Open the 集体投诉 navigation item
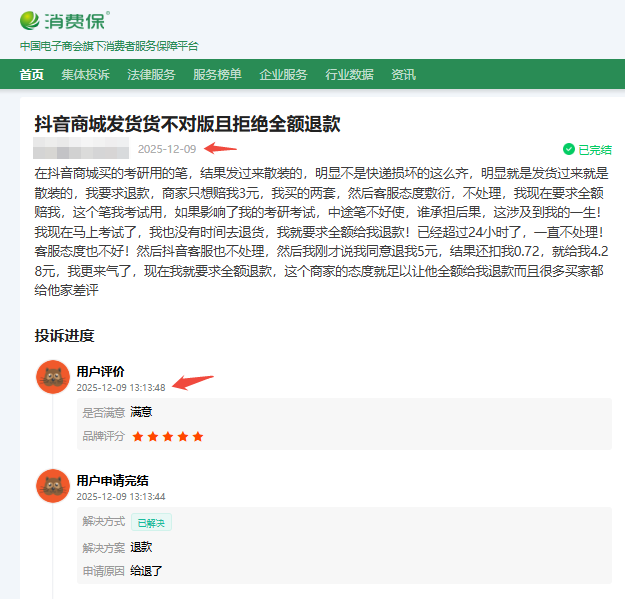This screenshot has width=625, height=599. point(85,74)
